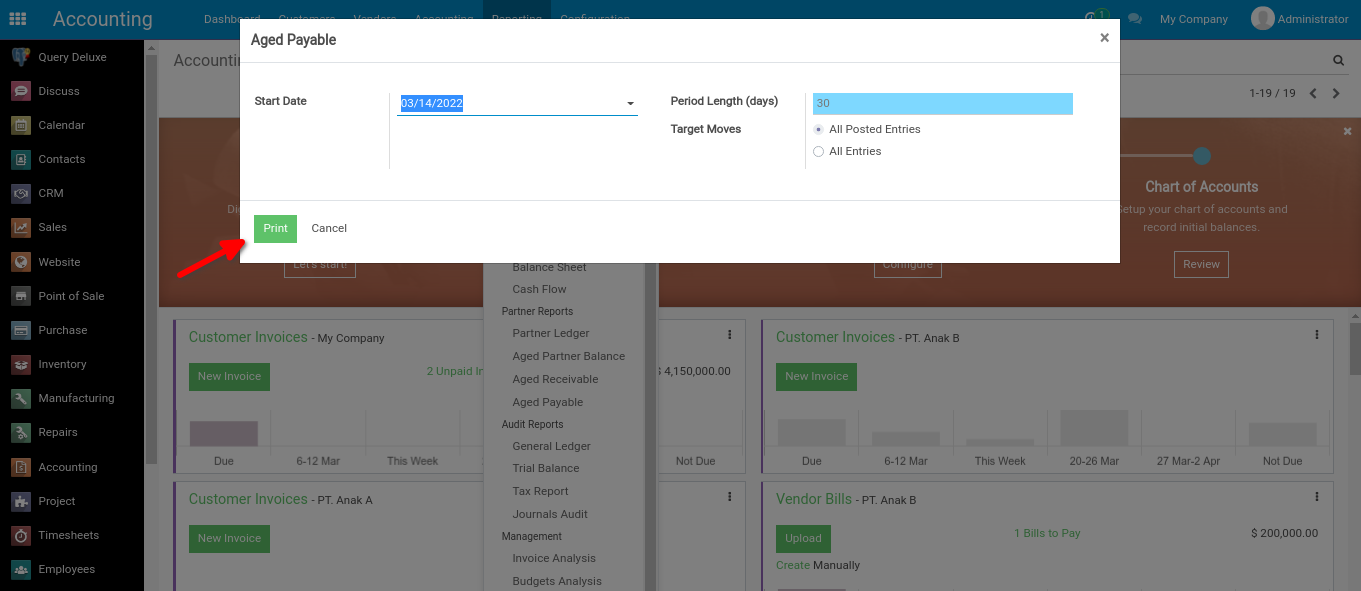Screen dimensions: 1361x591
Task: Click the conversations chat icon in header
Action: [1134, 19]
